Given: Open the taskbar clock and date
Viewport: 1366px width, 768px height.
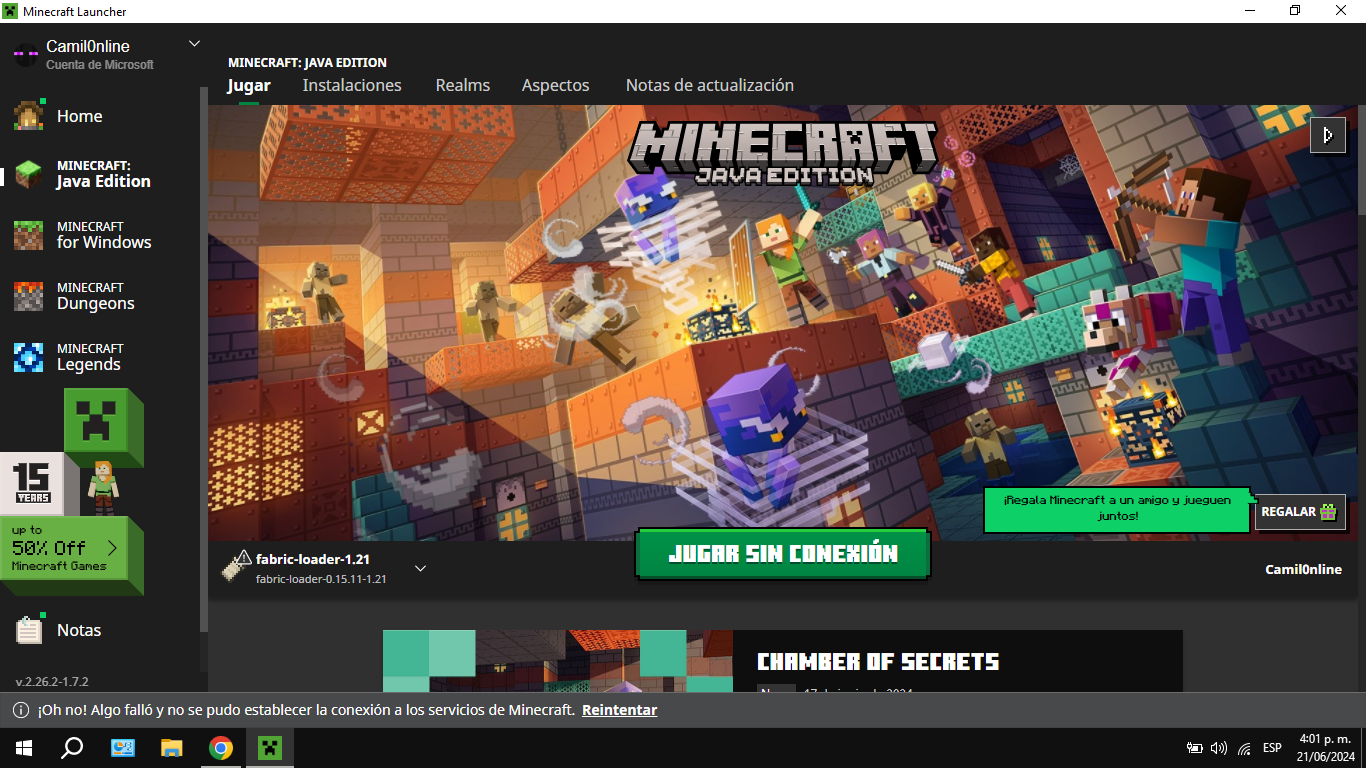Looking at the screenshot, I should (1326, 747).
